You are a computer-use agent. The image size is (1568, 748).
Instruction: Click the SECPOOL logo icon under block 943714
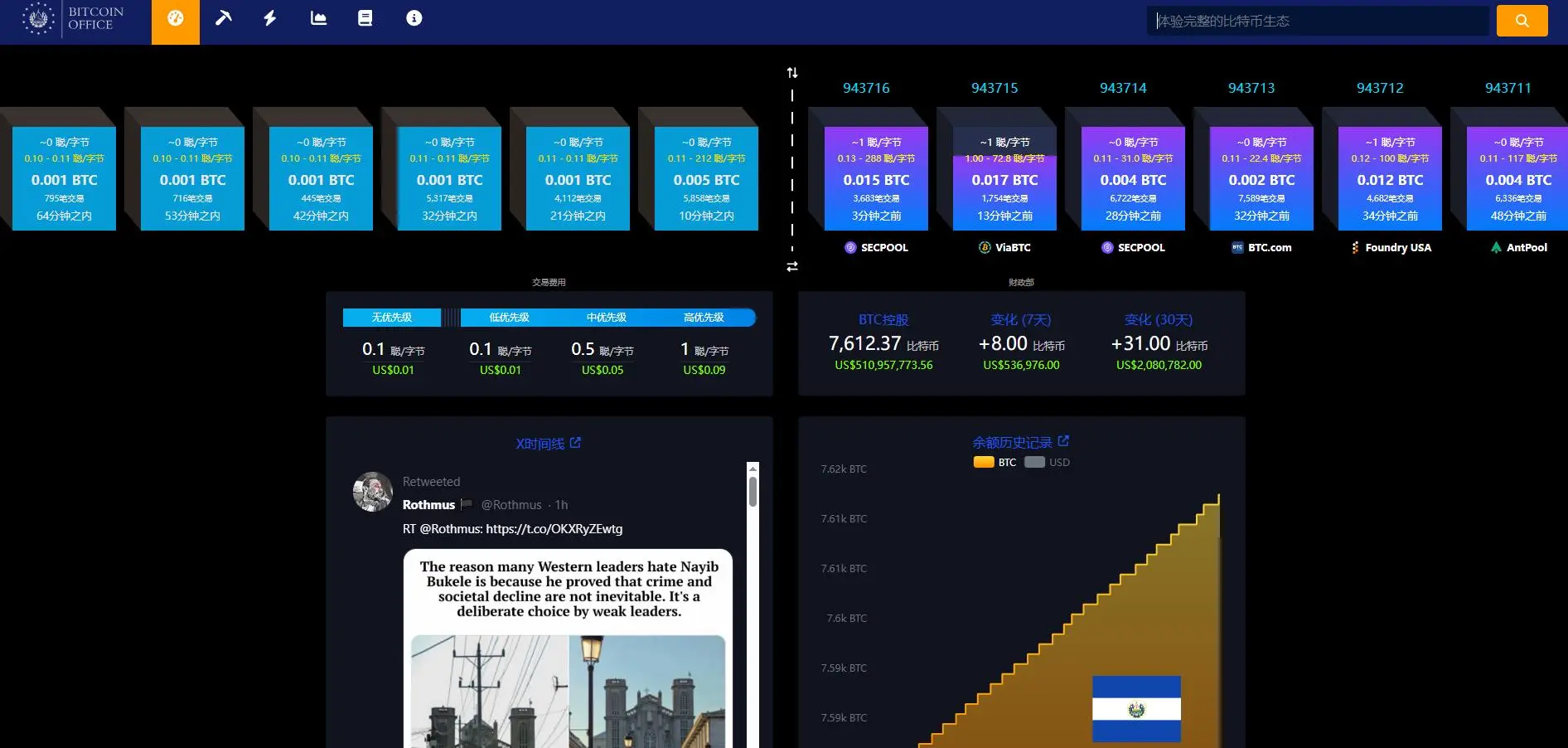point(1107,247)
